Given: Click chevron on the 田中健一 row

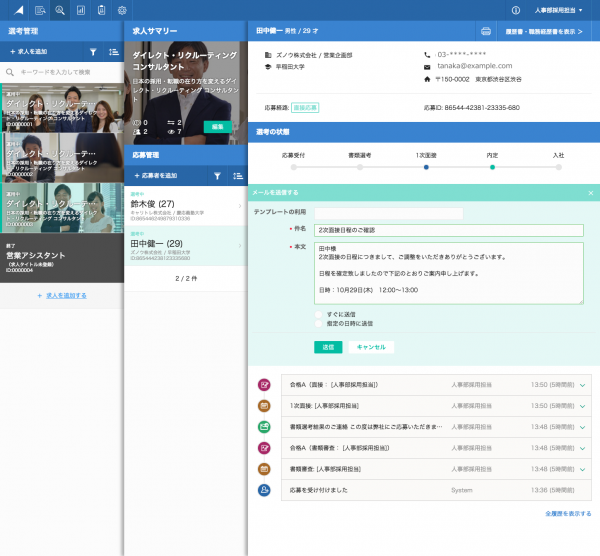Looking at the screenshot, I should 240,245.
